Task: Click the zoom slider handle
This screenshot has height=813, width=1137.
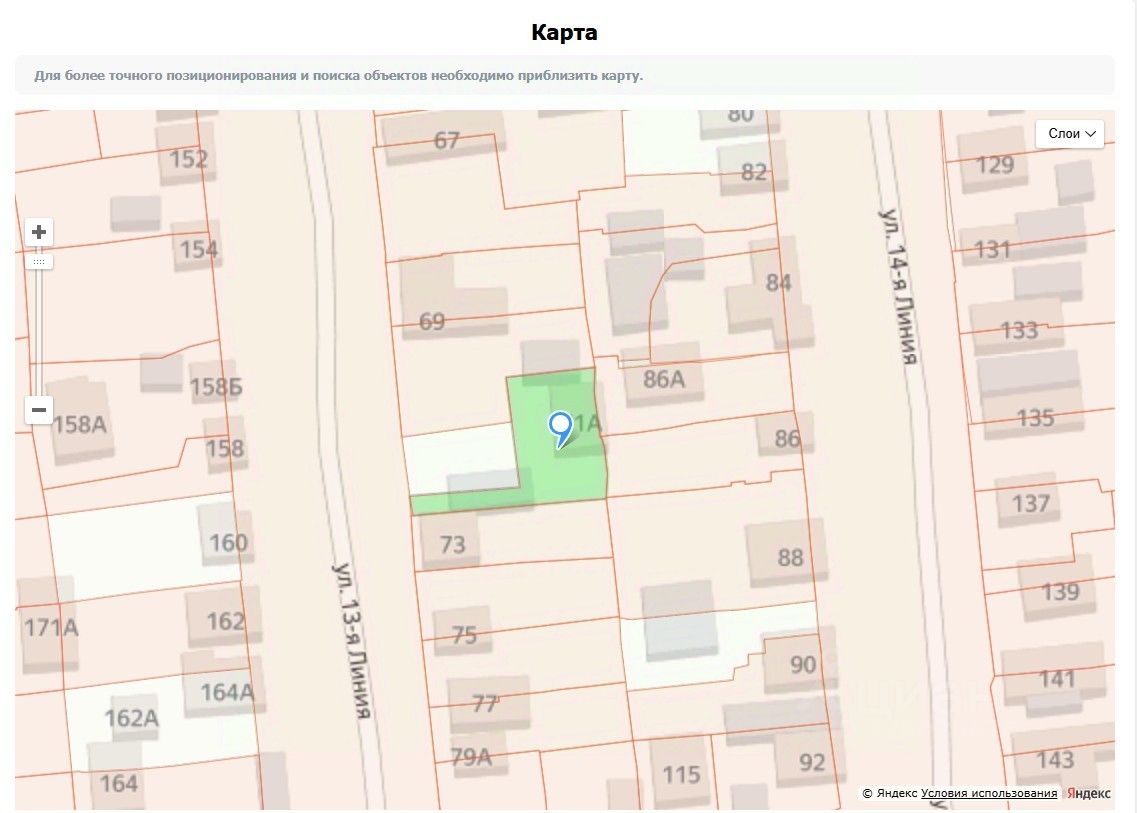Action: pos(39,262)
